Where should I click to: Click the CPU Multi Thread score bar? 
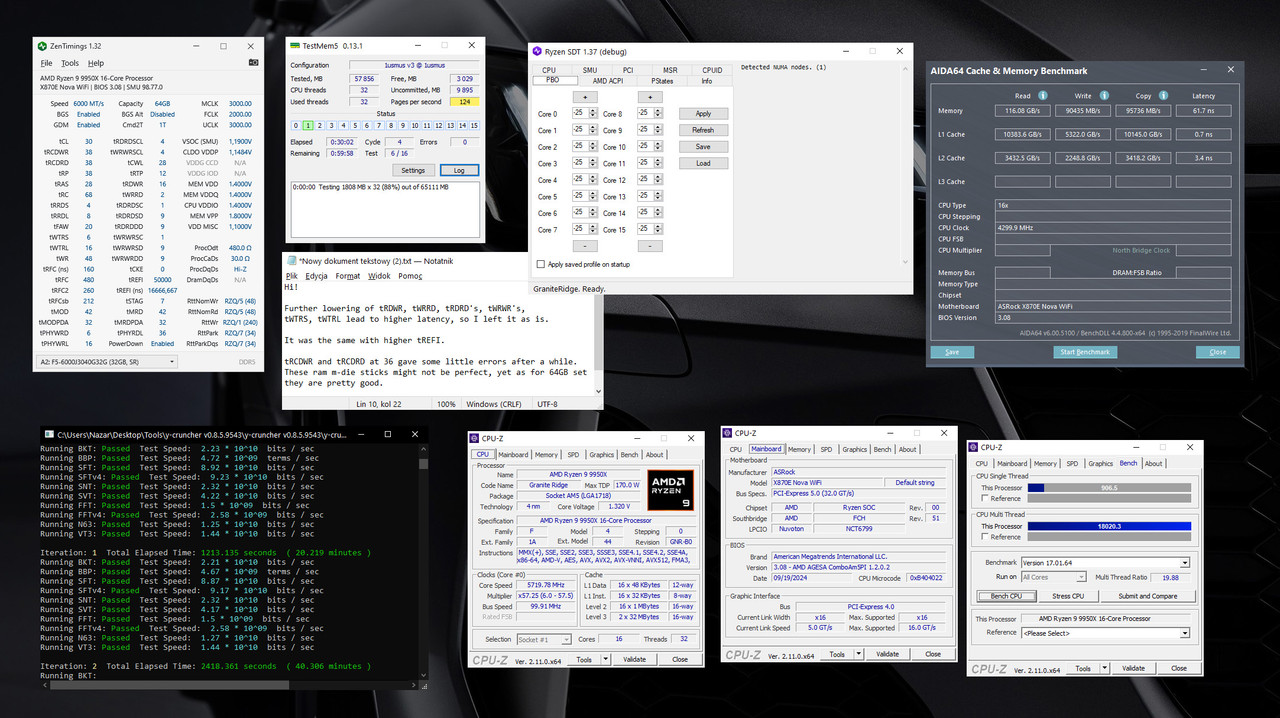pyautogui.click(x=1109, y=526)
